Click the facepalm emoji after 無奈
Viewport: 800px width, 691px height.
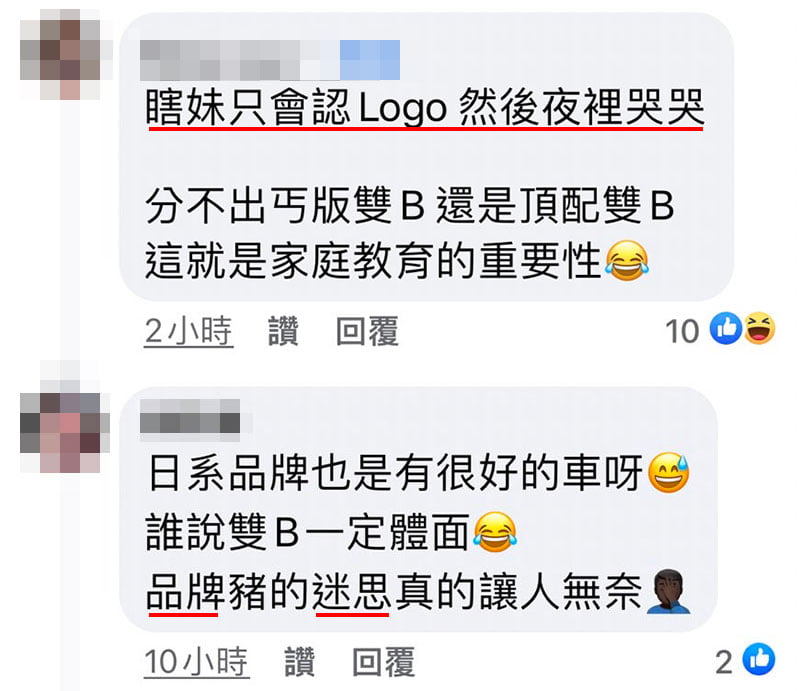[668, 592]
